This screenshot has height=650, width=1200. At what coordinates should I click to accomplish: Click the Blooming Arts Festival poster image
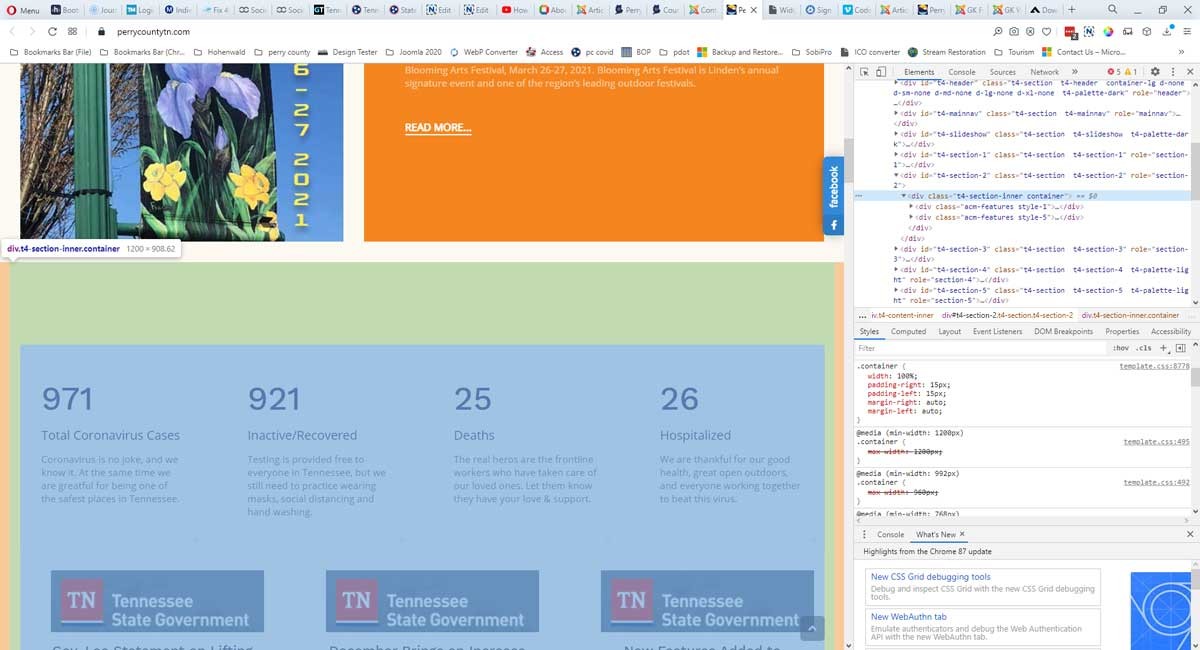tap(182, 152)
